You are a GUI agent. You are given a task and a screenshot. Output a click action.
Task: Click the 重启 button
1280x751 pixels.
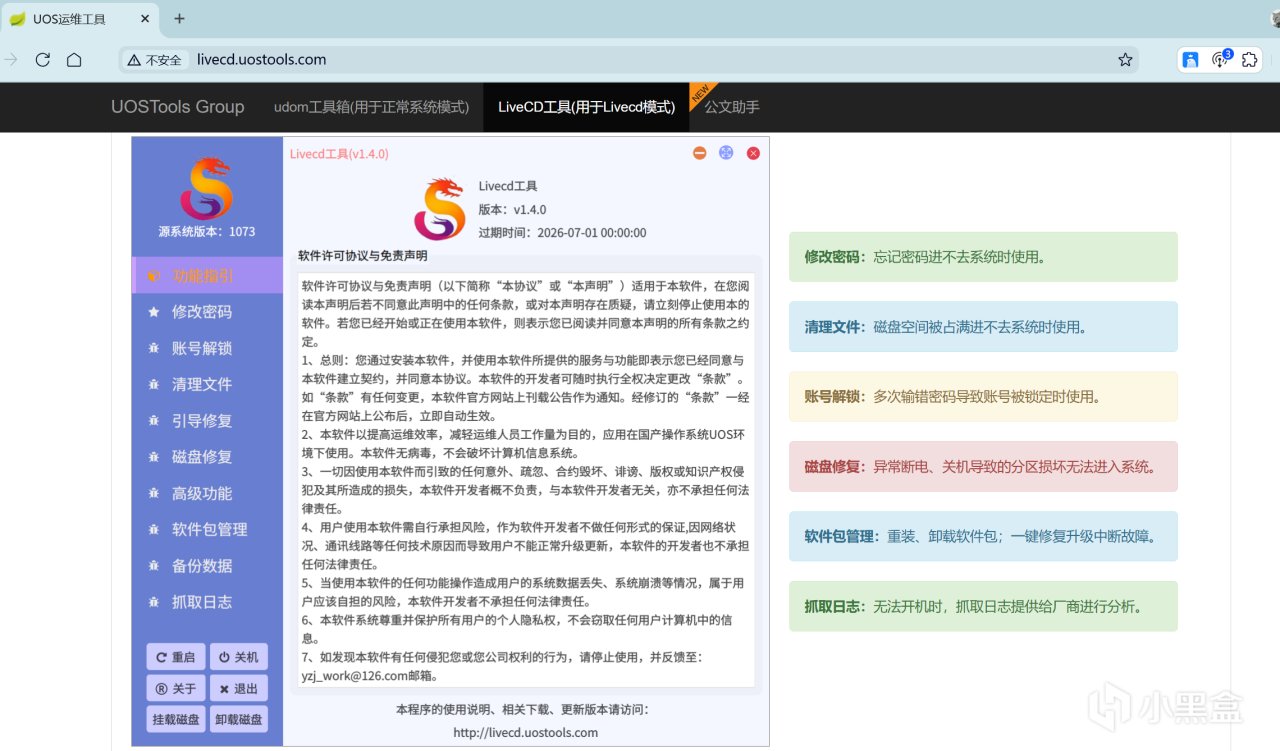click(176, 657)
